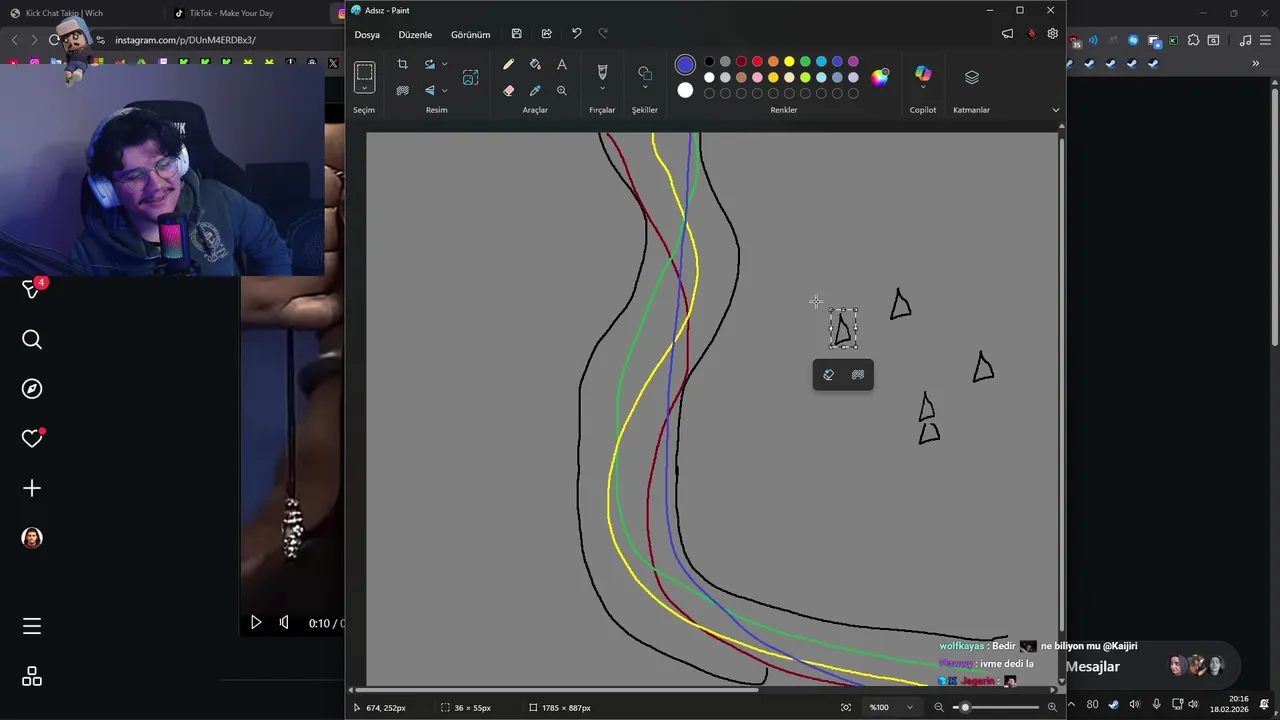
Task: Open Instagram hamburger menu icon
Action: point(32,626)
